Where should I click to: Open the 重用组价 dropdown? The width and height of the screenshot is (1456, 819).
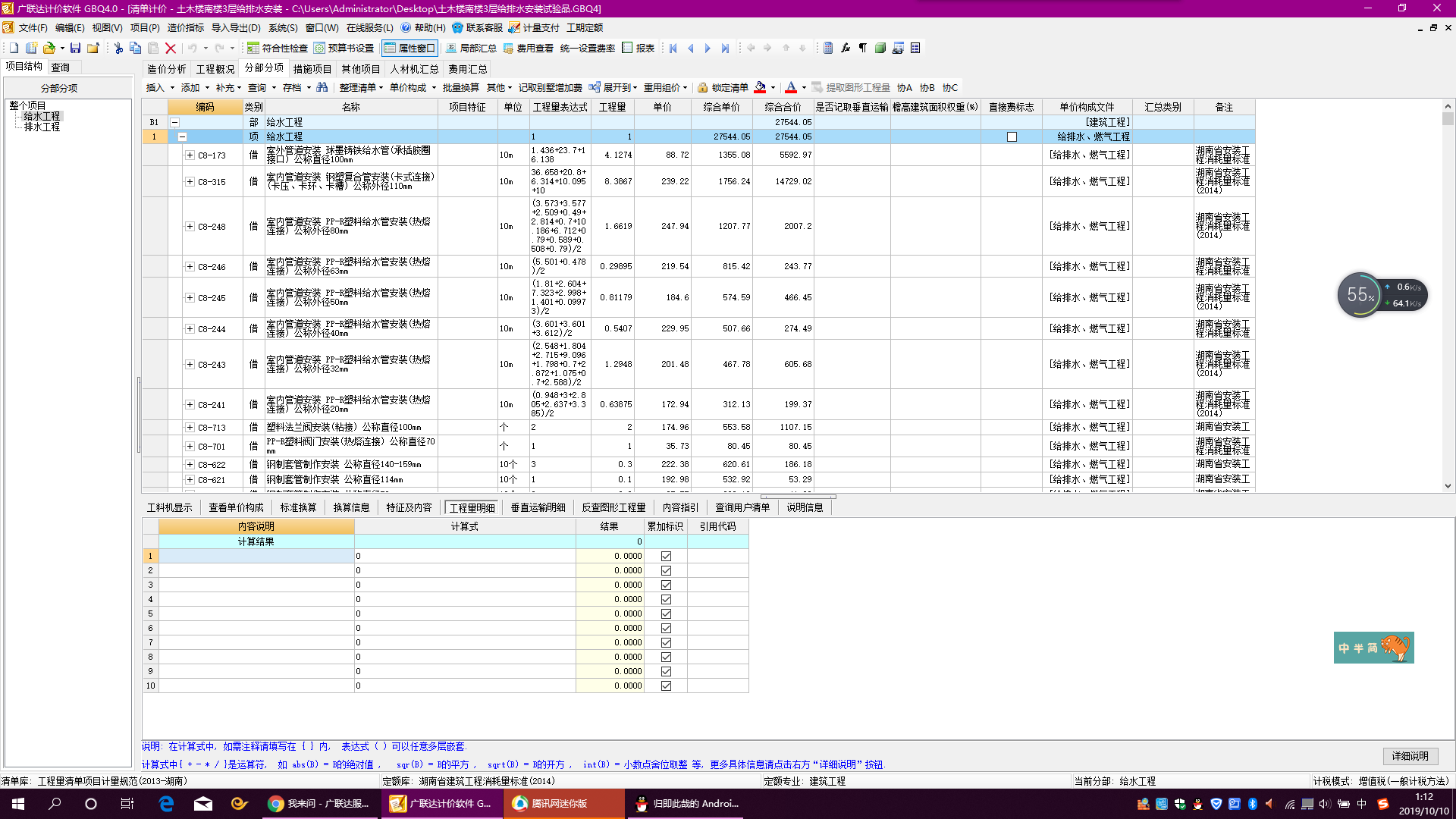tap(665, 87)
